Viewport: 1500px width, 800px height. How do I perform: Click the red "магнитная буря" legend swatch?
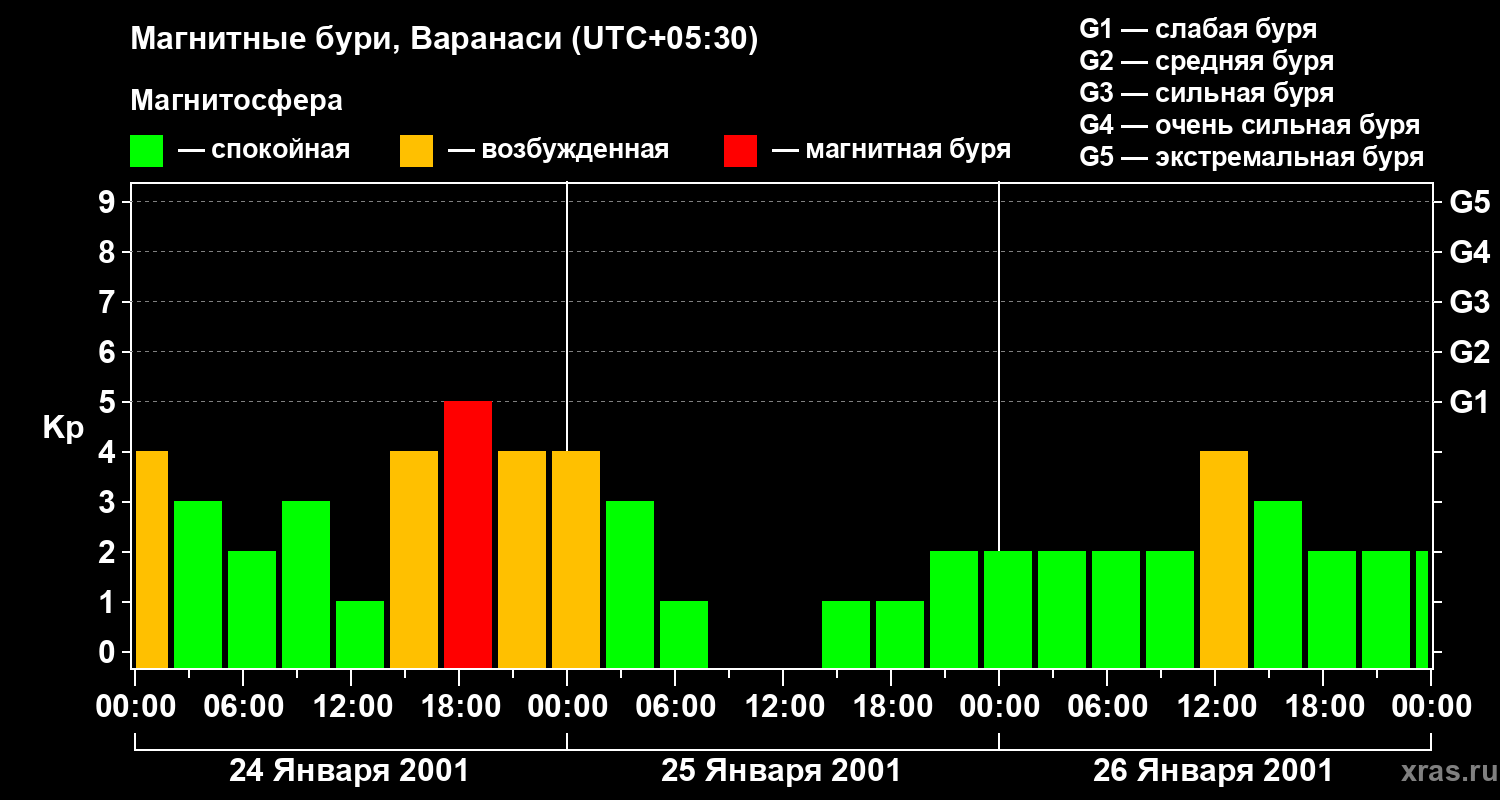click(740, 151)
